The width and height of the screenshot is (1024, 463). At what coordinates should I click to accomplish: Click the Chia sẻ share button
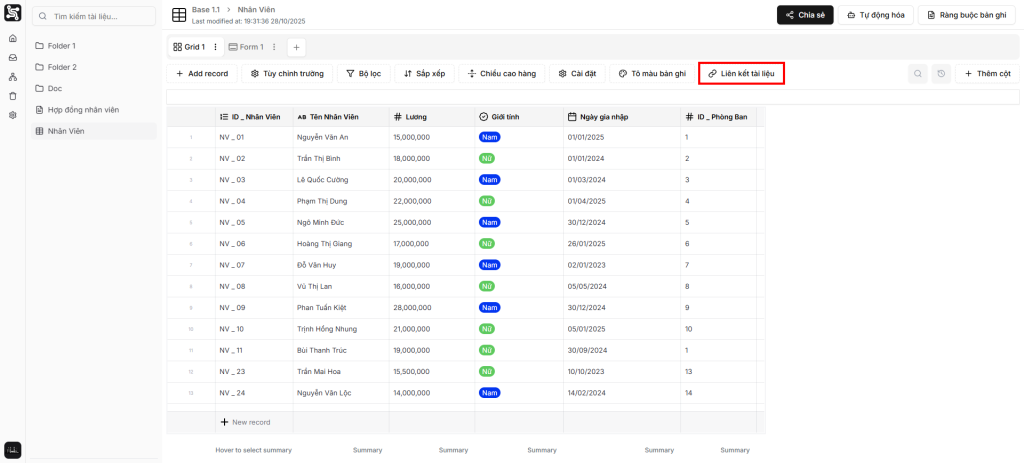[x=804, y=15]
